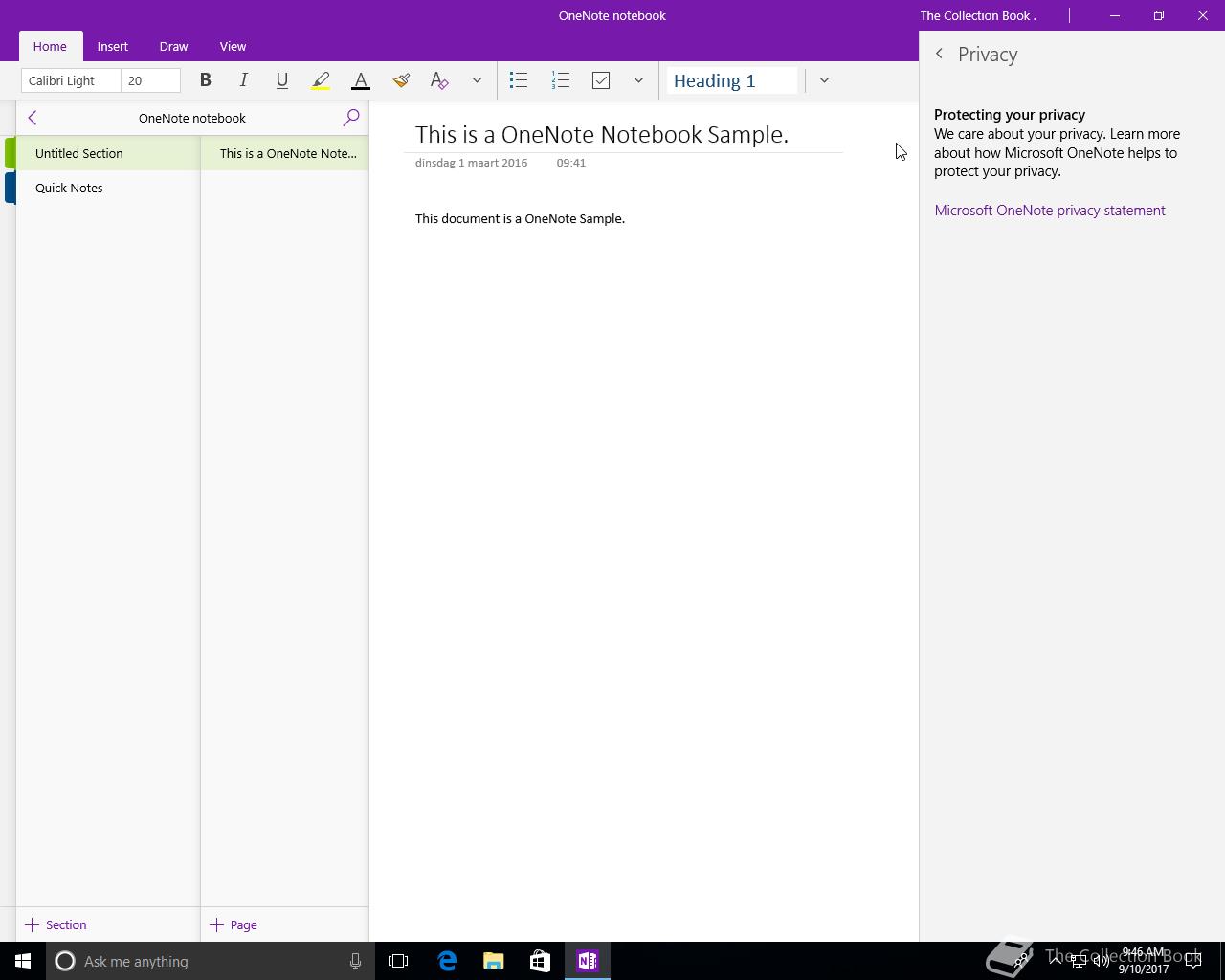Screen dimensions: 1225x980
Task: Go back from the Privacy pane
Action: pyautogui.click(x=939, y=54)
